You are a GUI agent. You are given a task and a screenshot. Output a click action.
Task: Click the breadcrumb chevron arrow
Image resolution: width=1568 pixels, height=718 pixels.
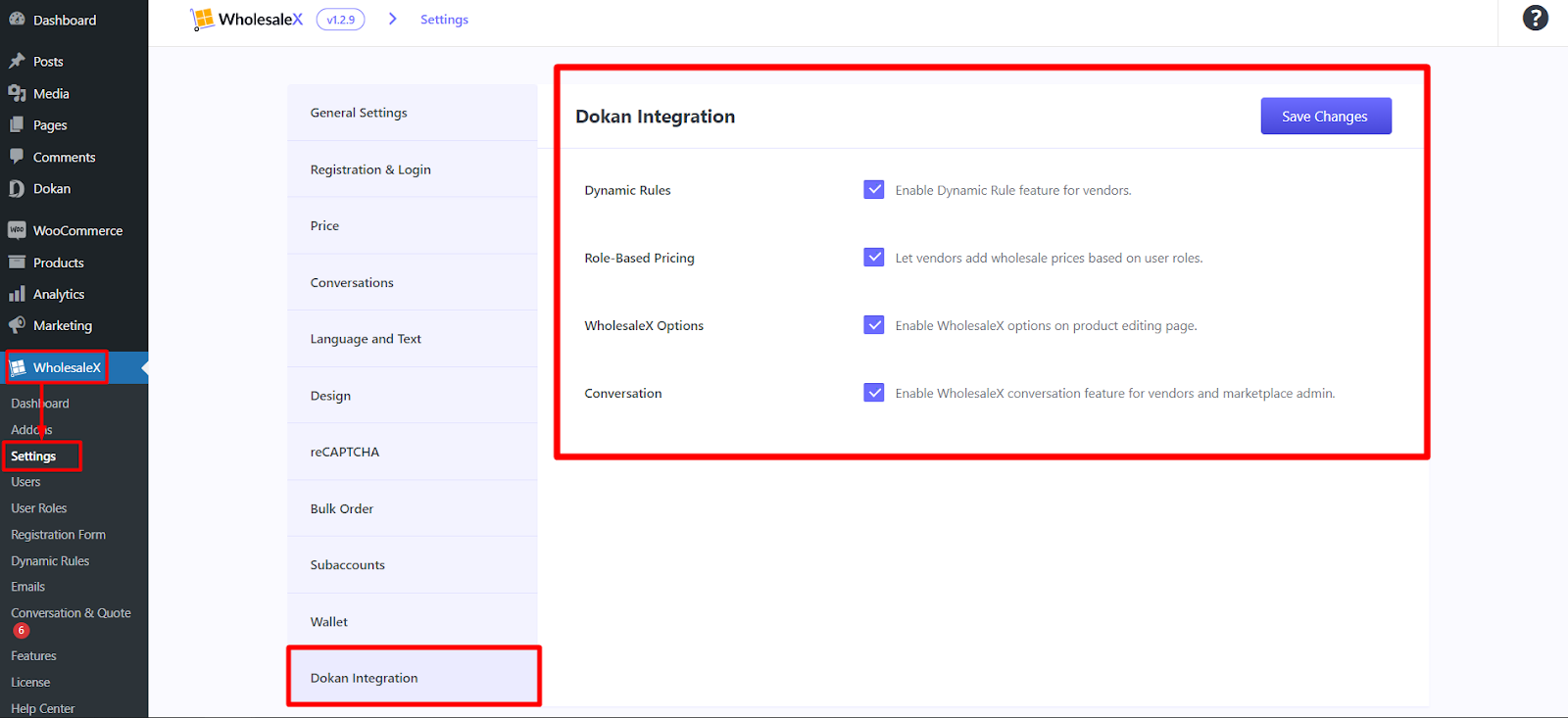pos(393,19)
